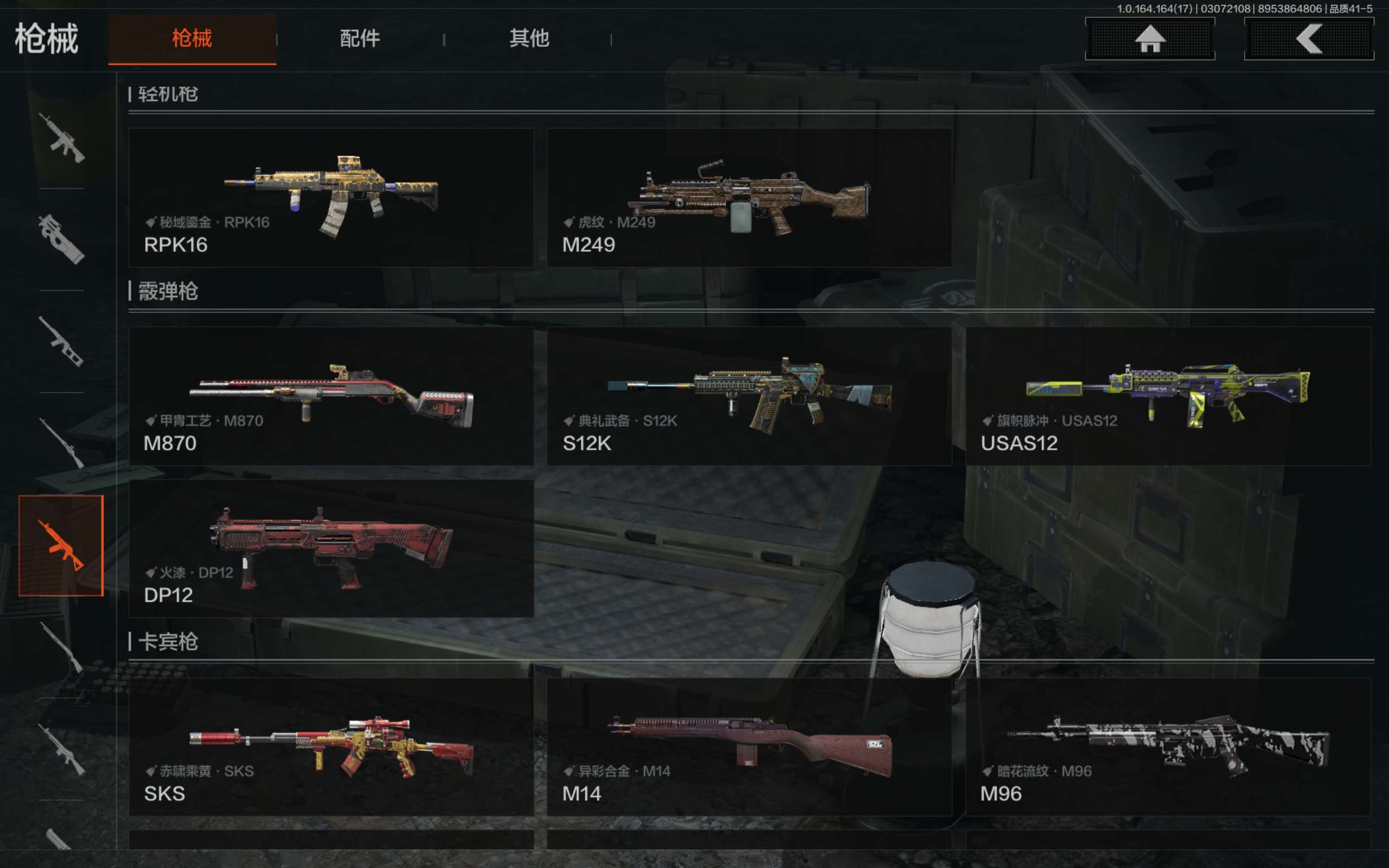Select the M870 shotgun card
Viewport: 1389px width, 868px height.
pos(331,396)
